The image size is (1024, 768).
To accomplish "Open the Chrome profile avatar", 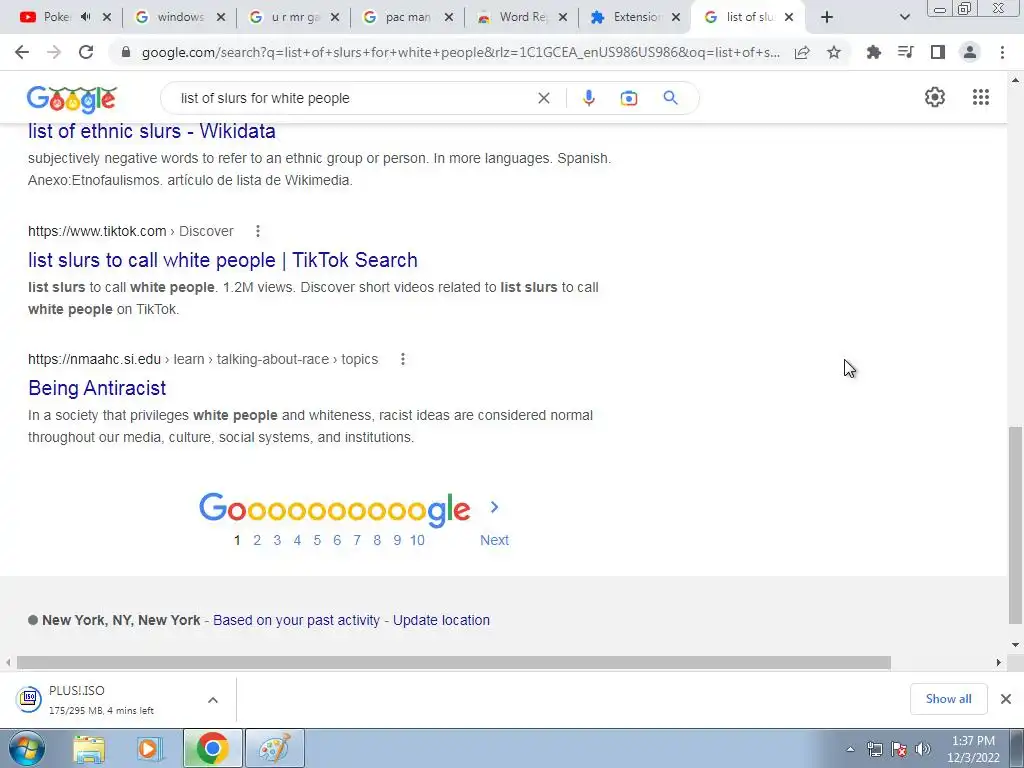I will [970, 52].
